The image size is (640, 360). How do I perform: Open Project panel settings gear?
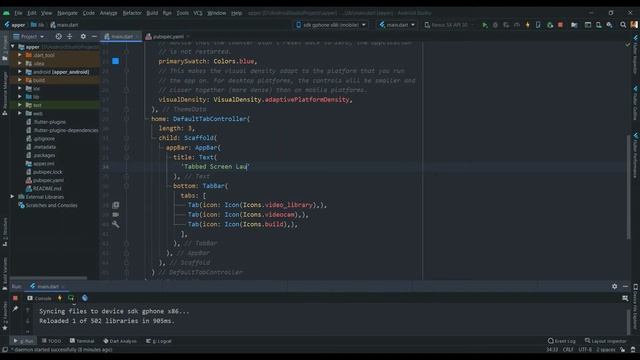(83, 36)
